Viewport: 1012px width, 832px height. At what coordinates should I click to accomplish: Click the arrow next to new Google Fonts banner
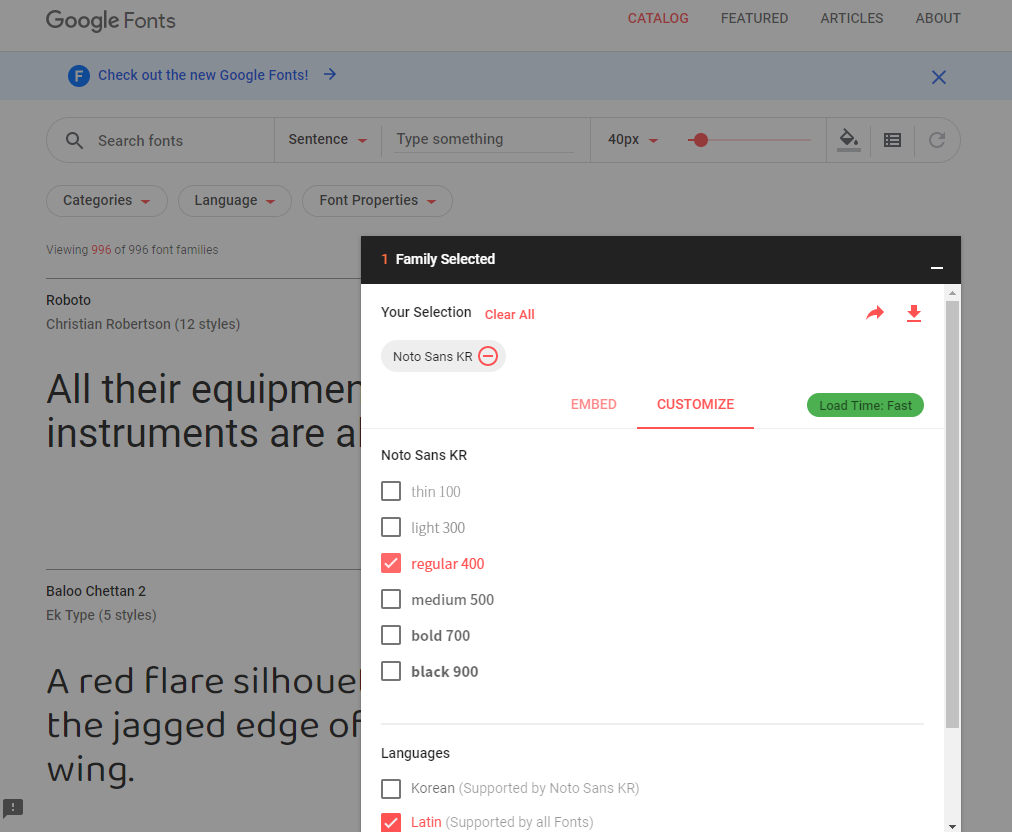pyautogui.click(x=330, y=74)
